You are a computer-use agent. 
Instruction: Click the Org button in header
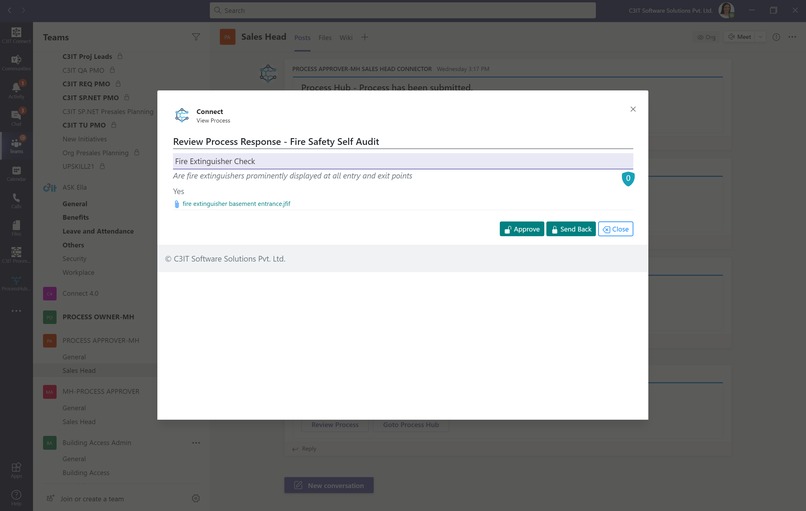coord(706,37)
